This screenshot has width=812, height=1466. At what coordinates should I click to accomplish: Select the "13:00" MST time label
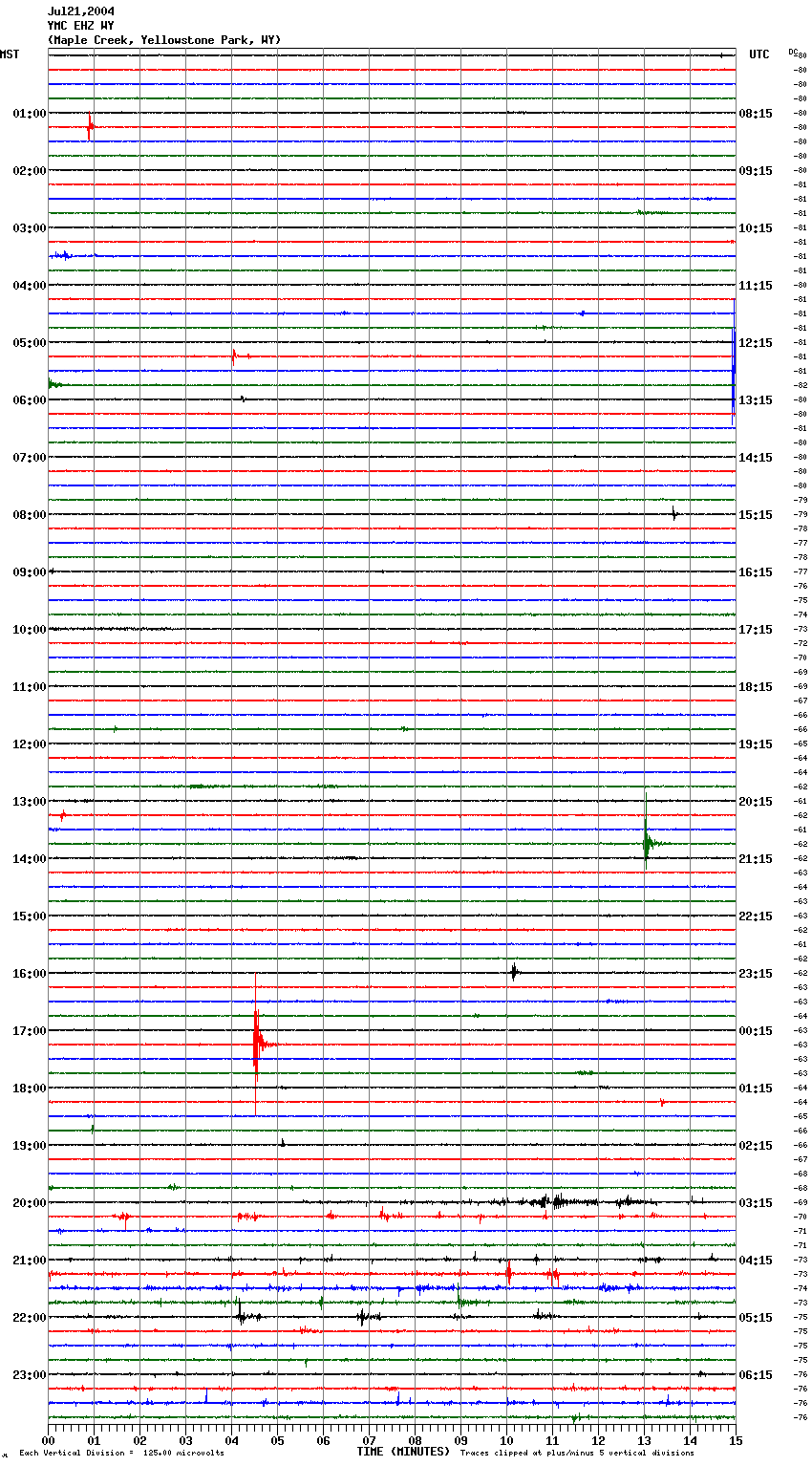[30, 802]
